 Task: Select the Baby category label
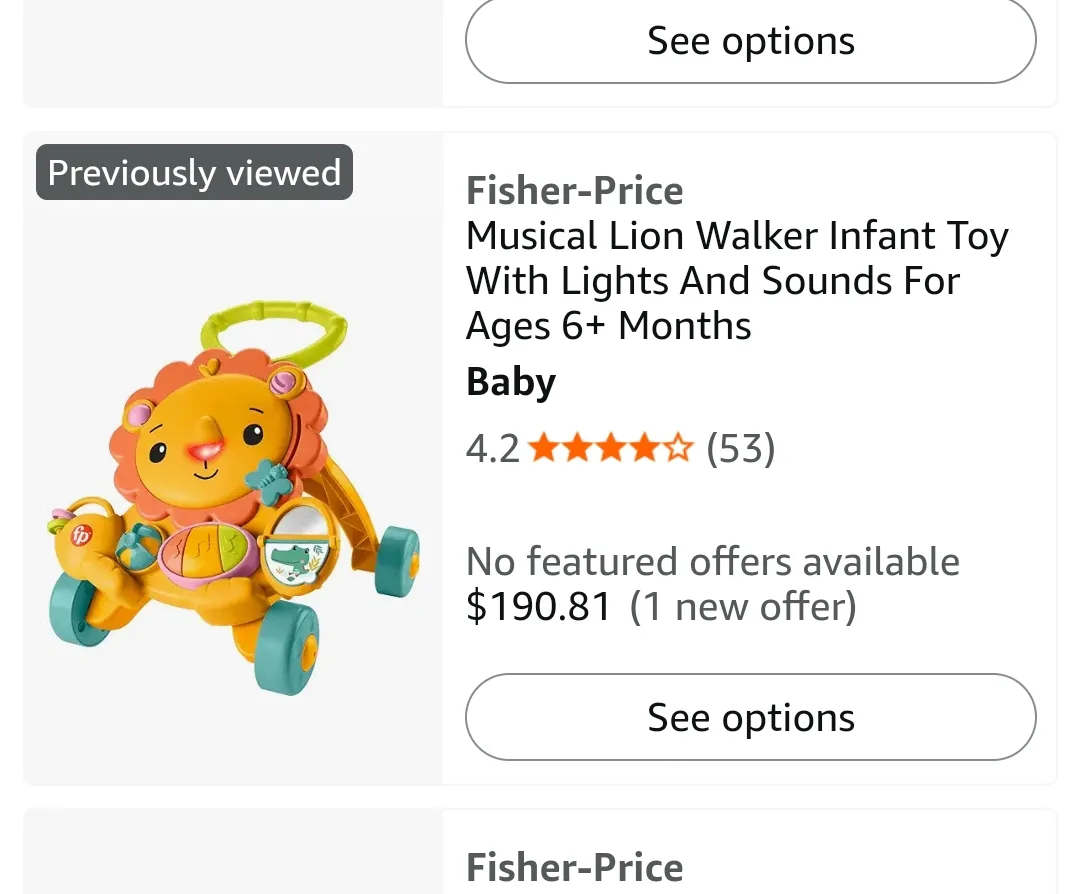tap(510, 383)
